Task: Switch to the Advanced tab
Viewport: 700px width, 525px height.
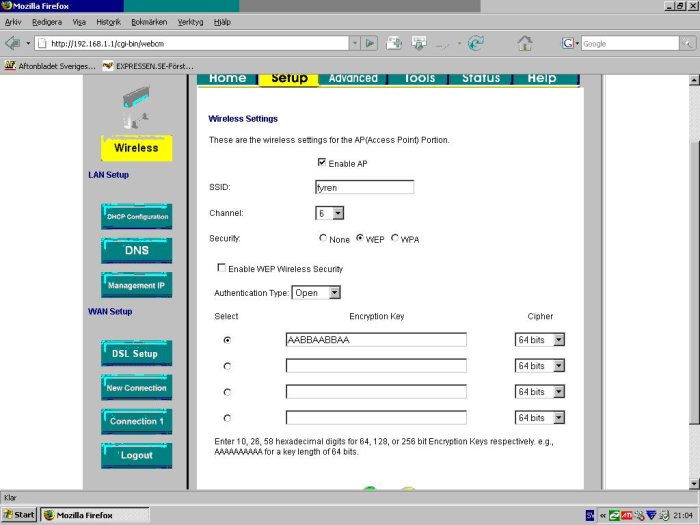Action: point(353,79)
